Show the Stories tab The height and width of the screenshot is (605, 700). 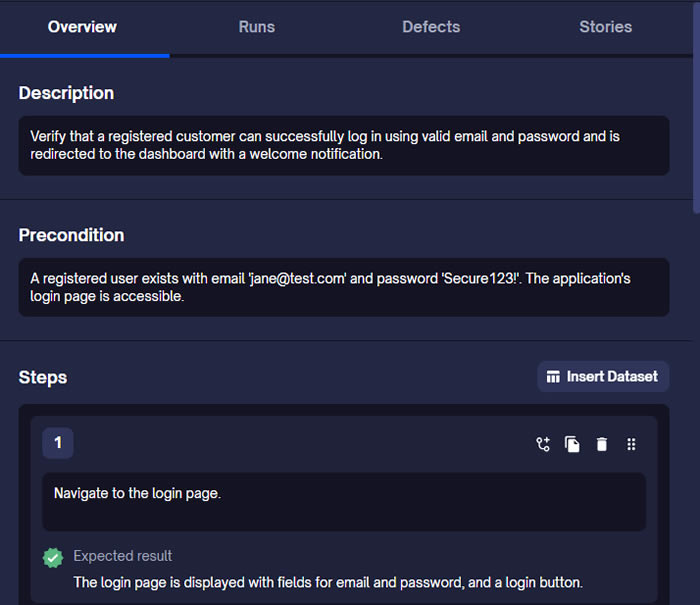(x=605, y=27)
